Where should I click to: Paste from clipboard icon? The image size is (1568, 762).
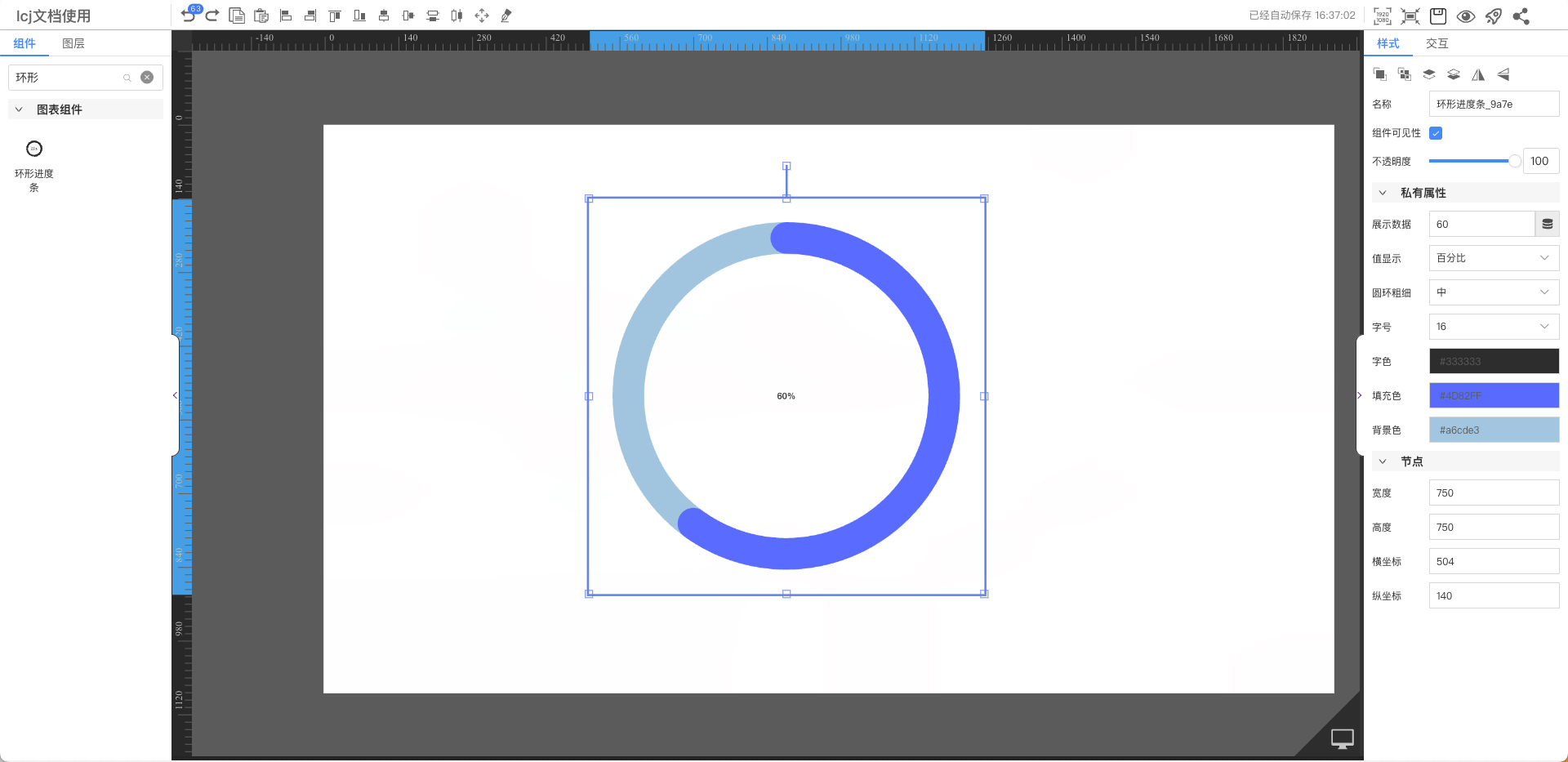(x=261, y=16)
